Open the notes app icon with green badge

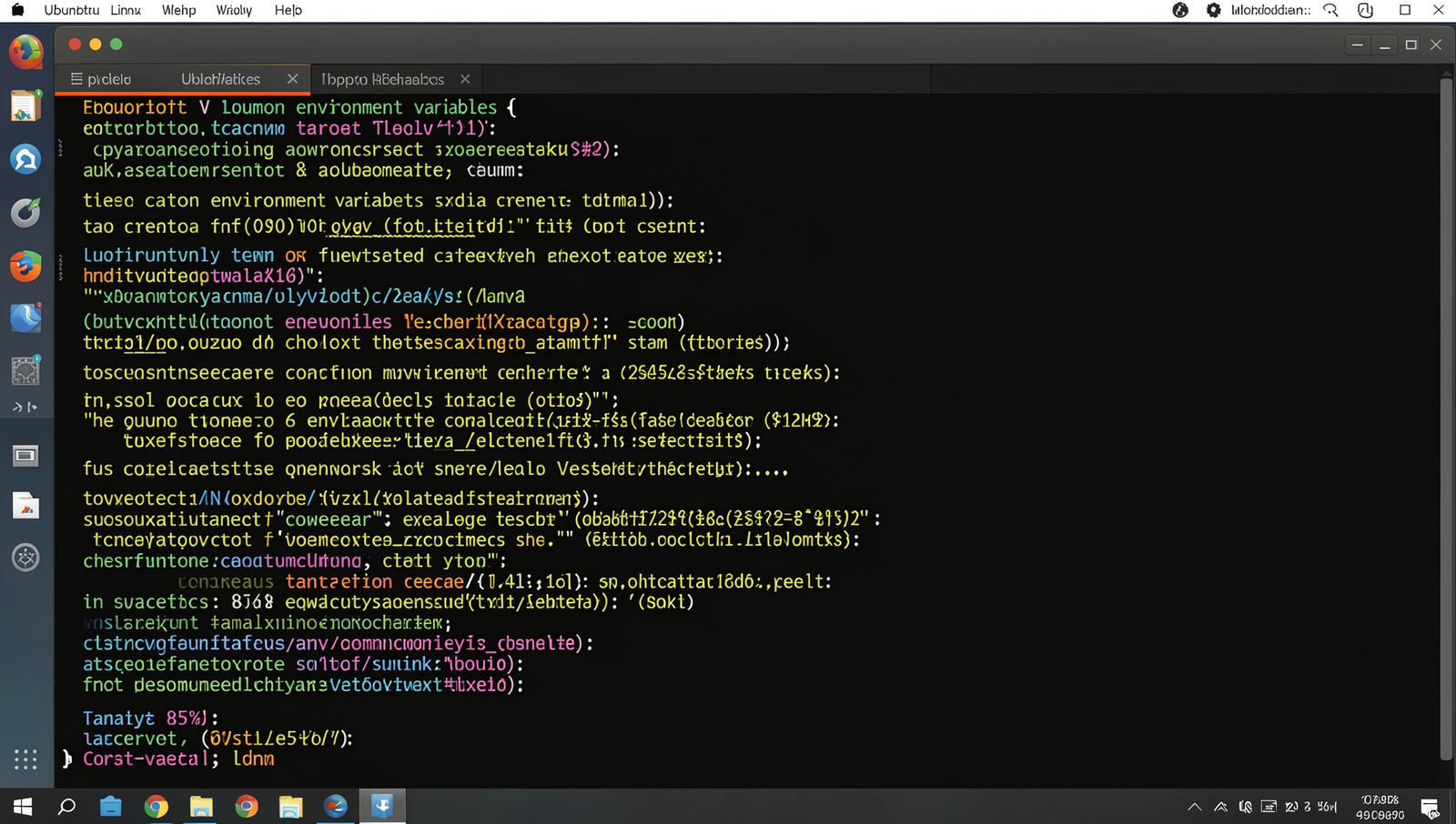click(25, 106)
